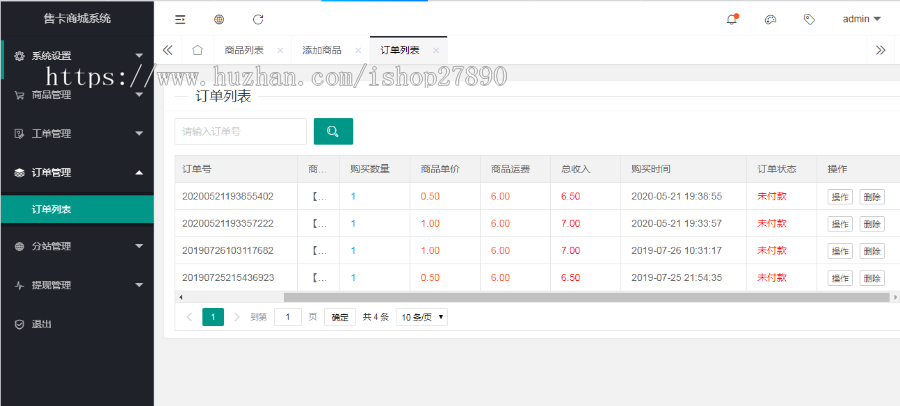Viewport: 900px width, 406px height.
Task: Expand 提现管理 sidebar menu
Action: 77,285
